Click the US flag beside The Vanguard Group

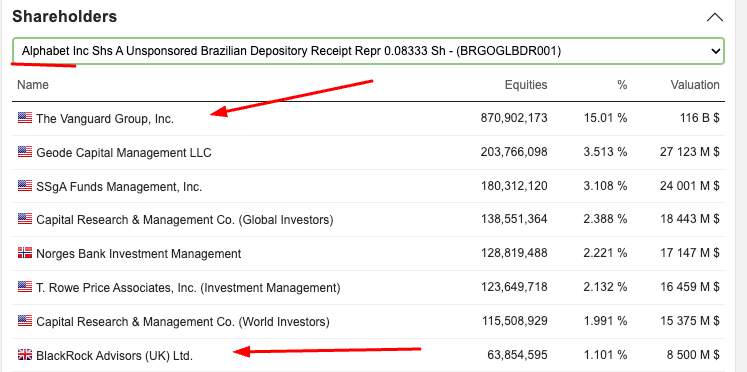(25, 118)
